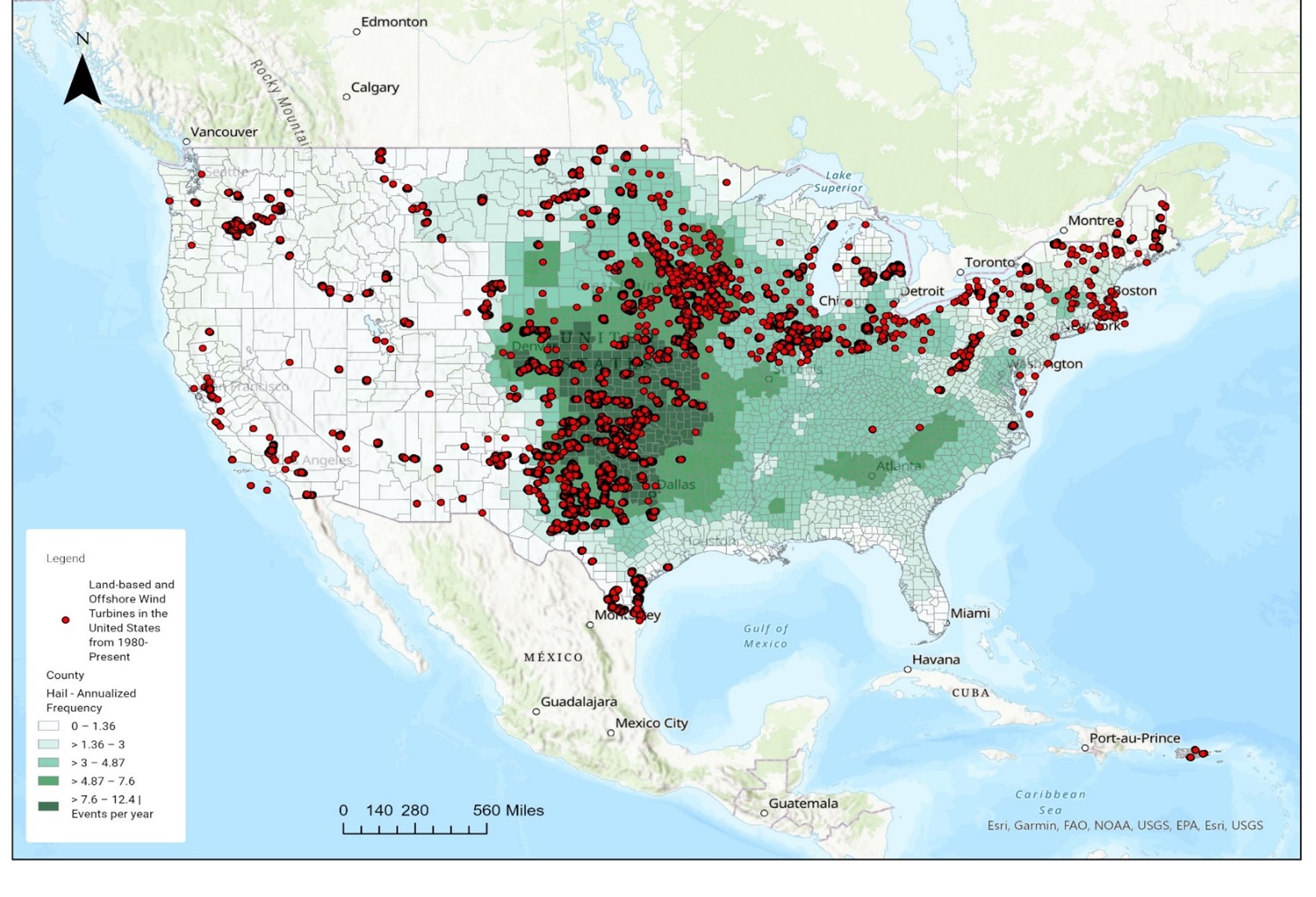This screenshot has width=1316, height=897.
Task: Click the Guadalajara city label
Action: [579, 702]
